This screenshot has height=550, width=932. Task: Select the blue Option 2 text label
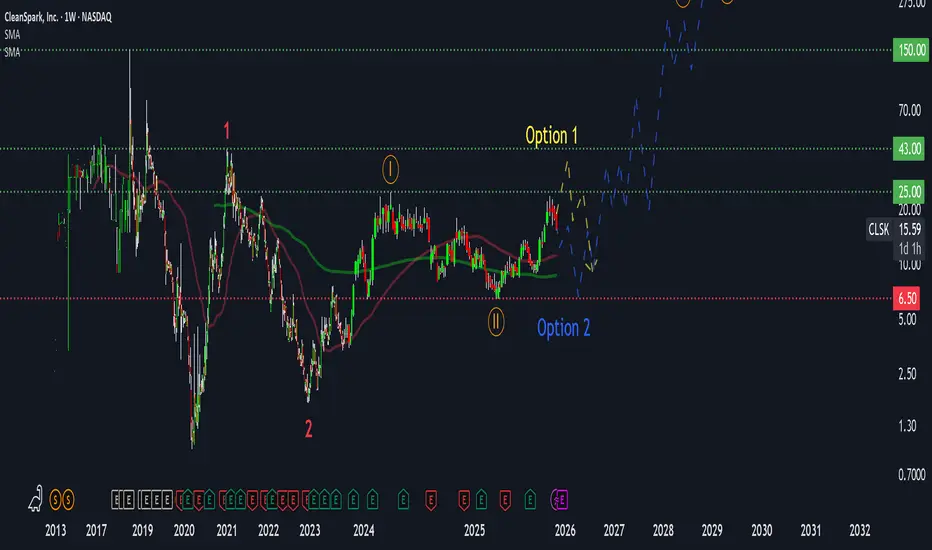[563, 328]
